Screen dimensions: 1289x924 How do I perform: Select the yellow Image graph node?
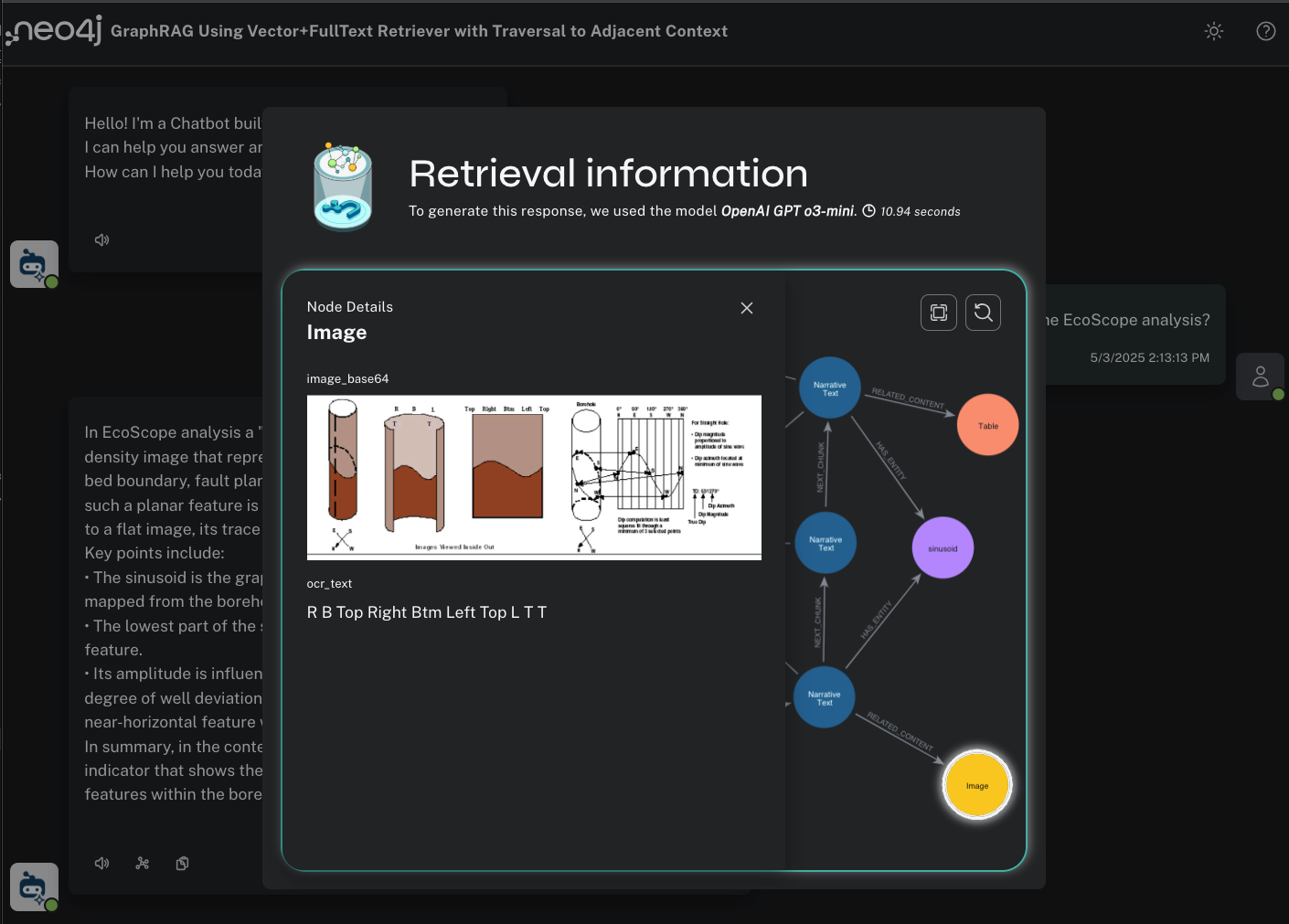(976, 785)
